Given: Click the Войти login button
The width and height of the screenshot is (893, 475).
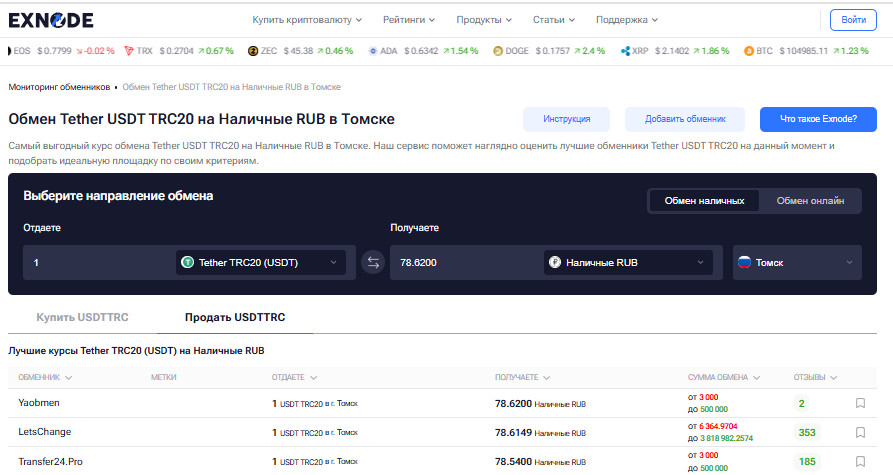Looking at the screenshot, I should click(853, 20).
